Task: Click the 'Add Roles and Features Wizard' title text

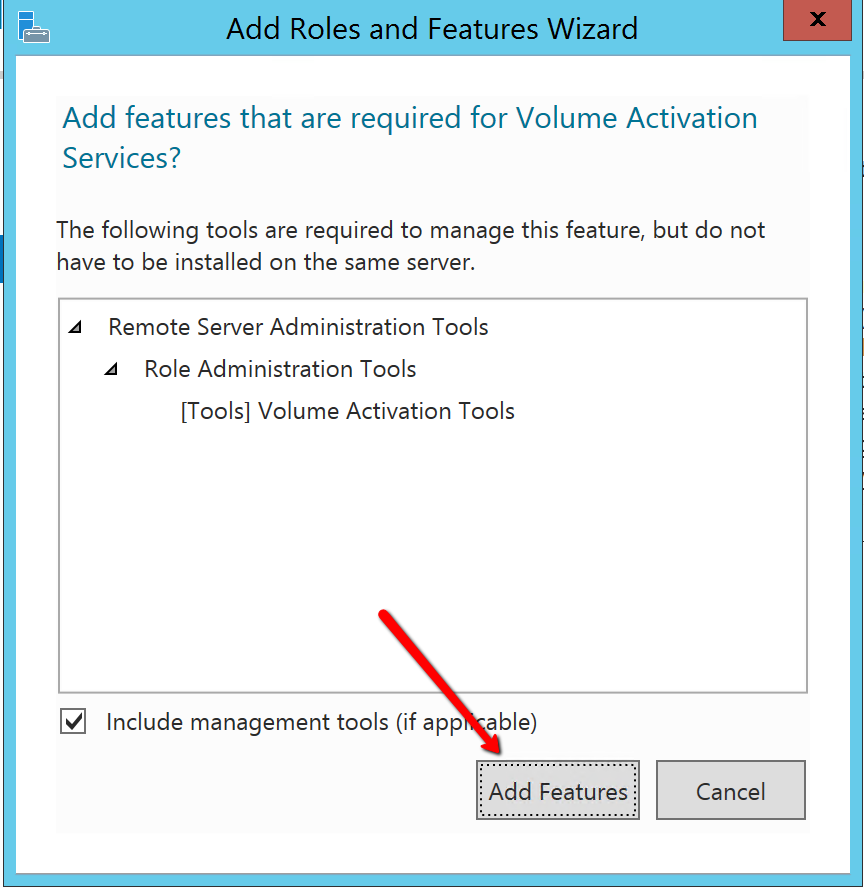Action: (x=432, y=28)
